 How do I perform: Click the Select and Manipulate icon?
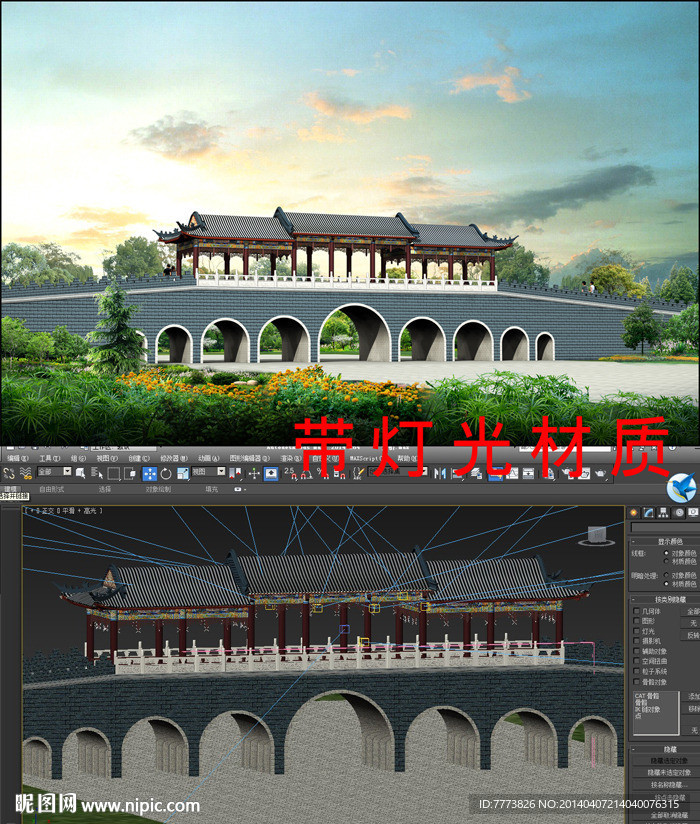click(254, 473)
